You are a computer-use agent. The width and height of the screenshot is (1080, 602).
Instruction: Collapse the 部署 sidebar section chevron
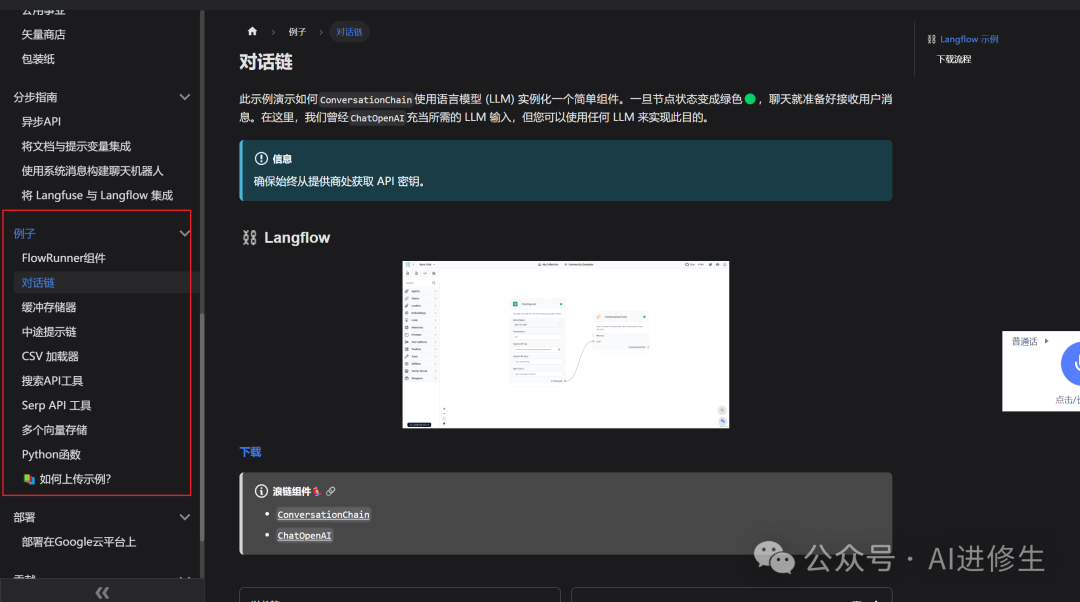[x=185, y=517]
